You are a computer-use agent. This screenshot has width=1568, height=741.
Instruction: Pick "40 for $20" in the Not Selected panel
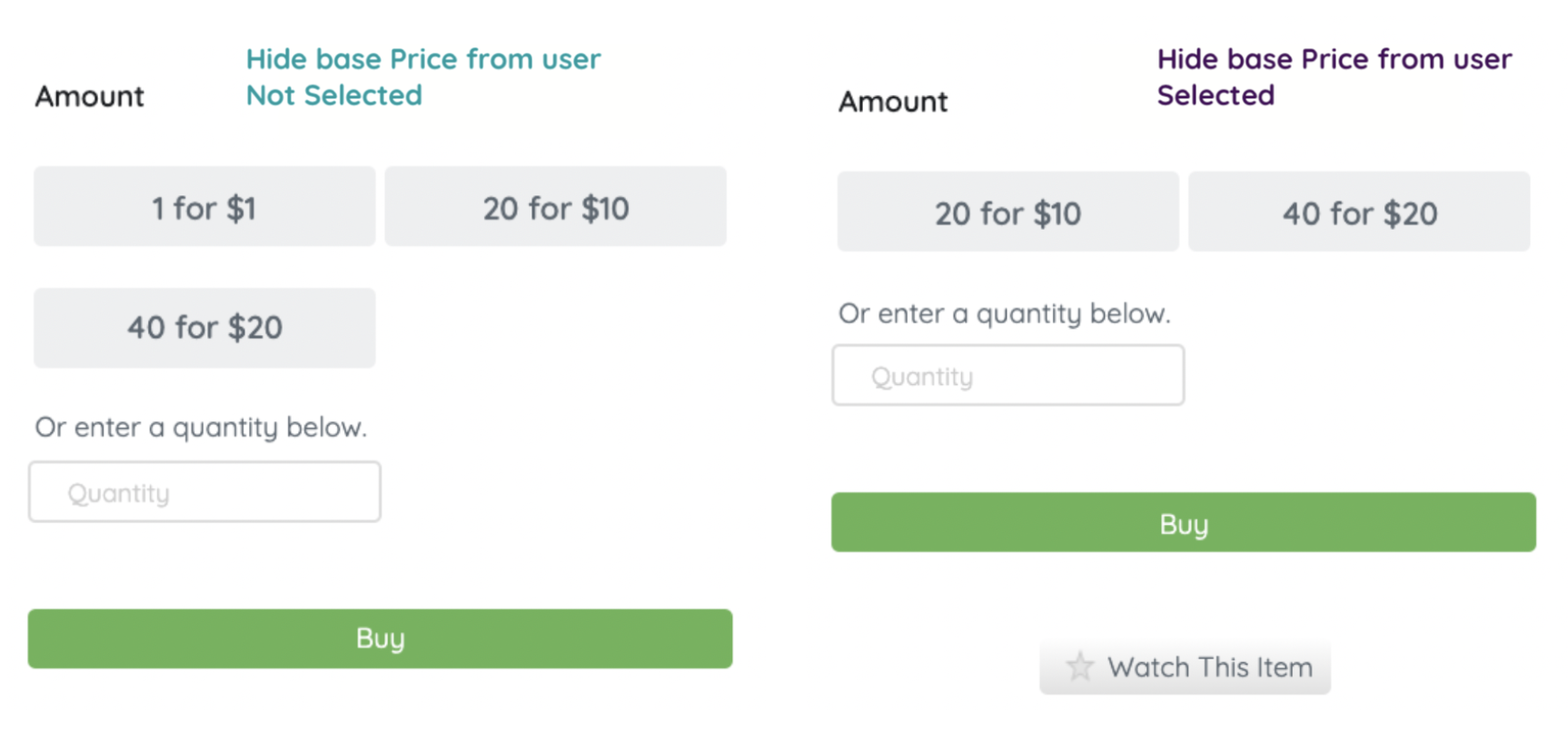tap(204, 328)
